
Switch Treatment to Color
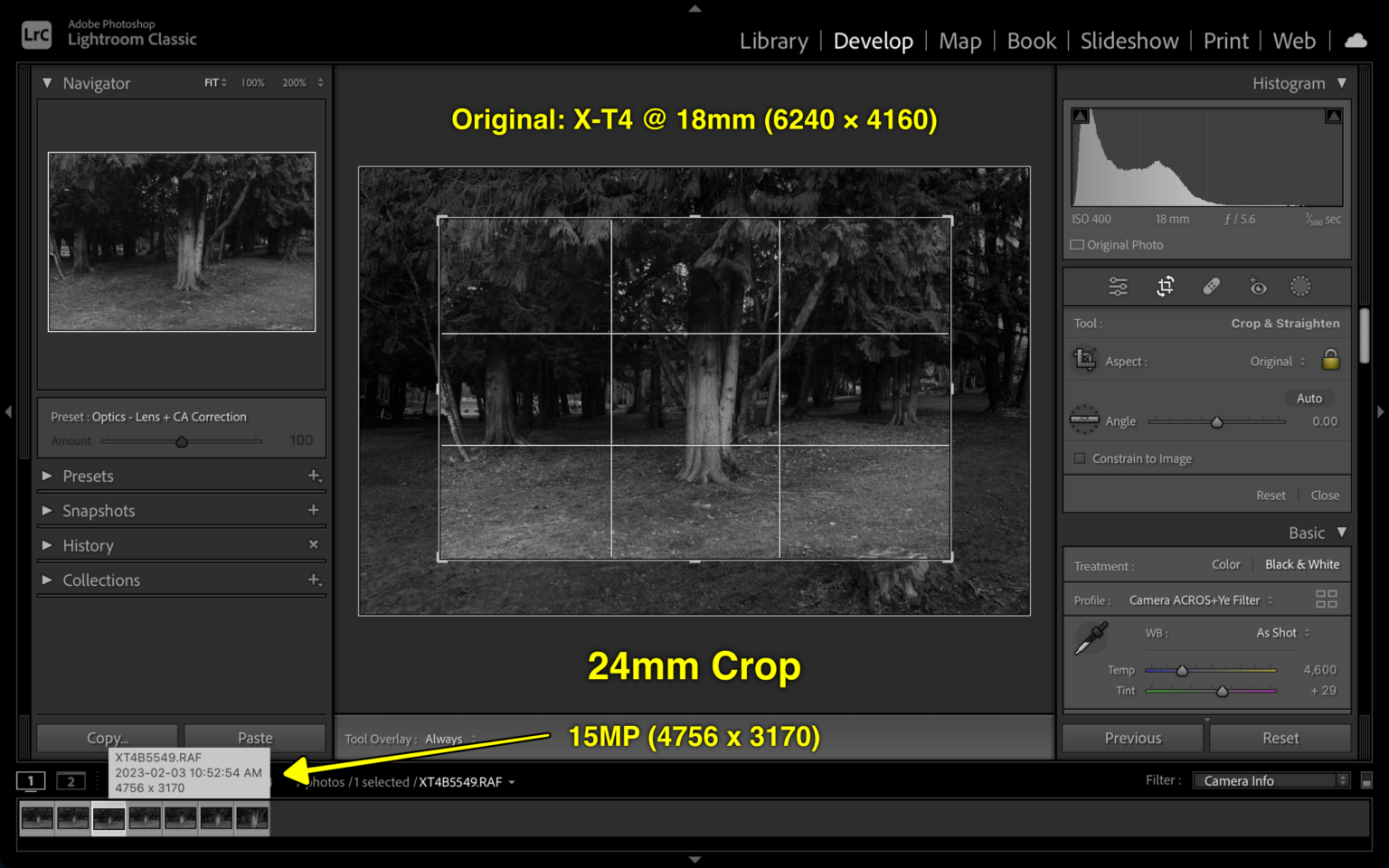1225,564
